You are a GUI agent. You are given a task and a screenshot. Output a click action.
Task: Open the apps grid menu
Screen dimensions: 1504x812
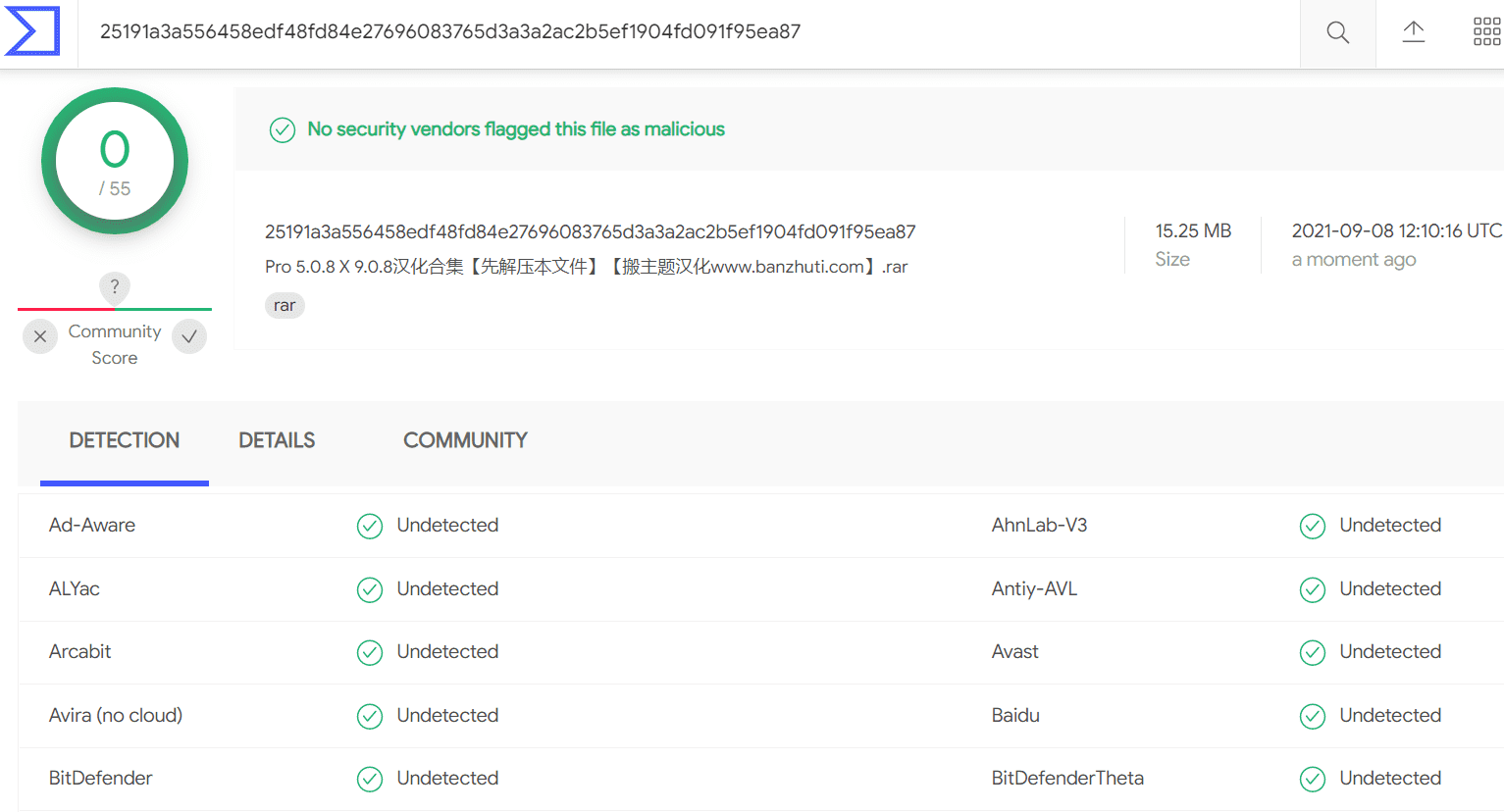pyautogui.click(x=1486, y=31)
